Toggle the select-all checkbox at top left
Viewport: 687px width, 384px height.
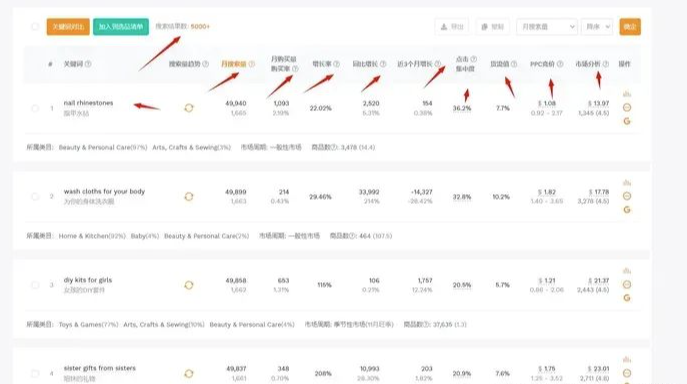(x=35, y=27)
